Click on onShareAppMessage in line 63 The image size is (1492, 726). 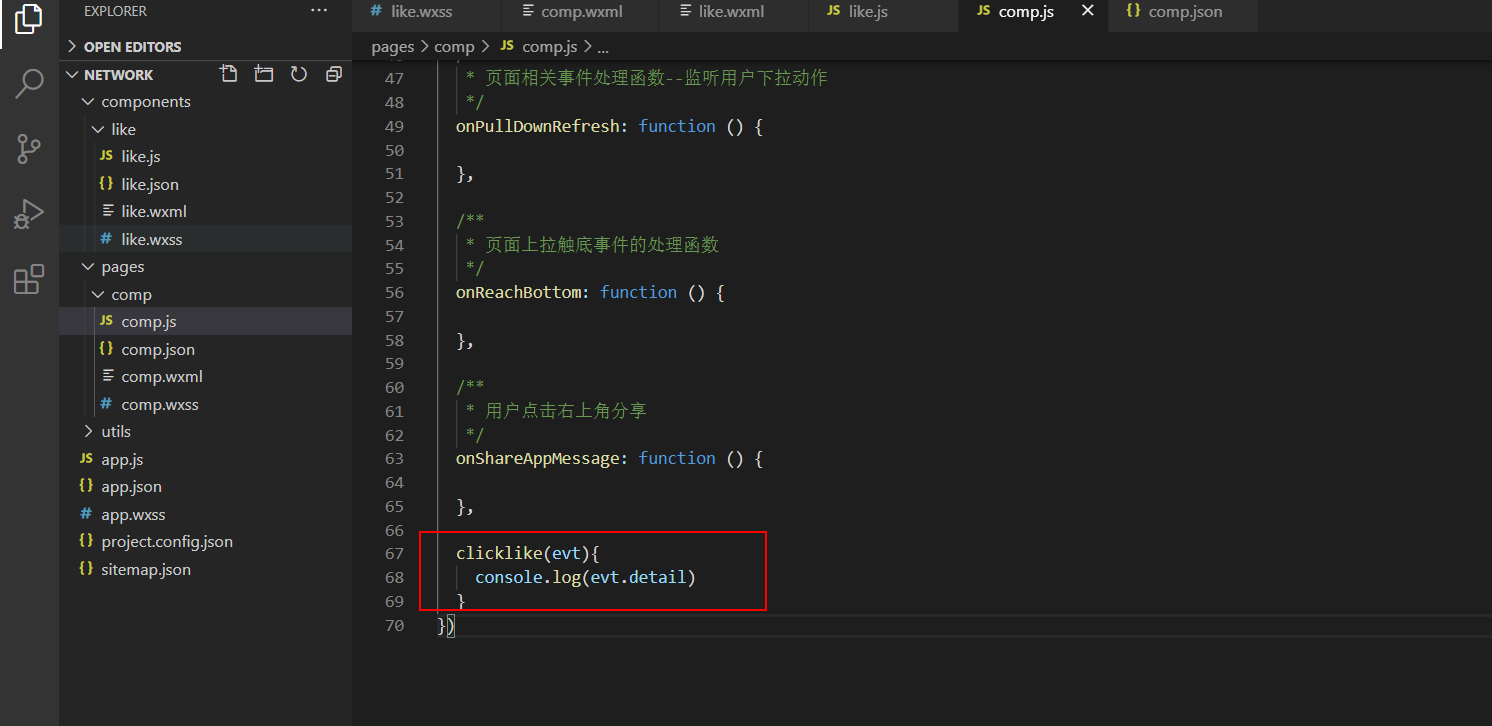tap(537, 458)
